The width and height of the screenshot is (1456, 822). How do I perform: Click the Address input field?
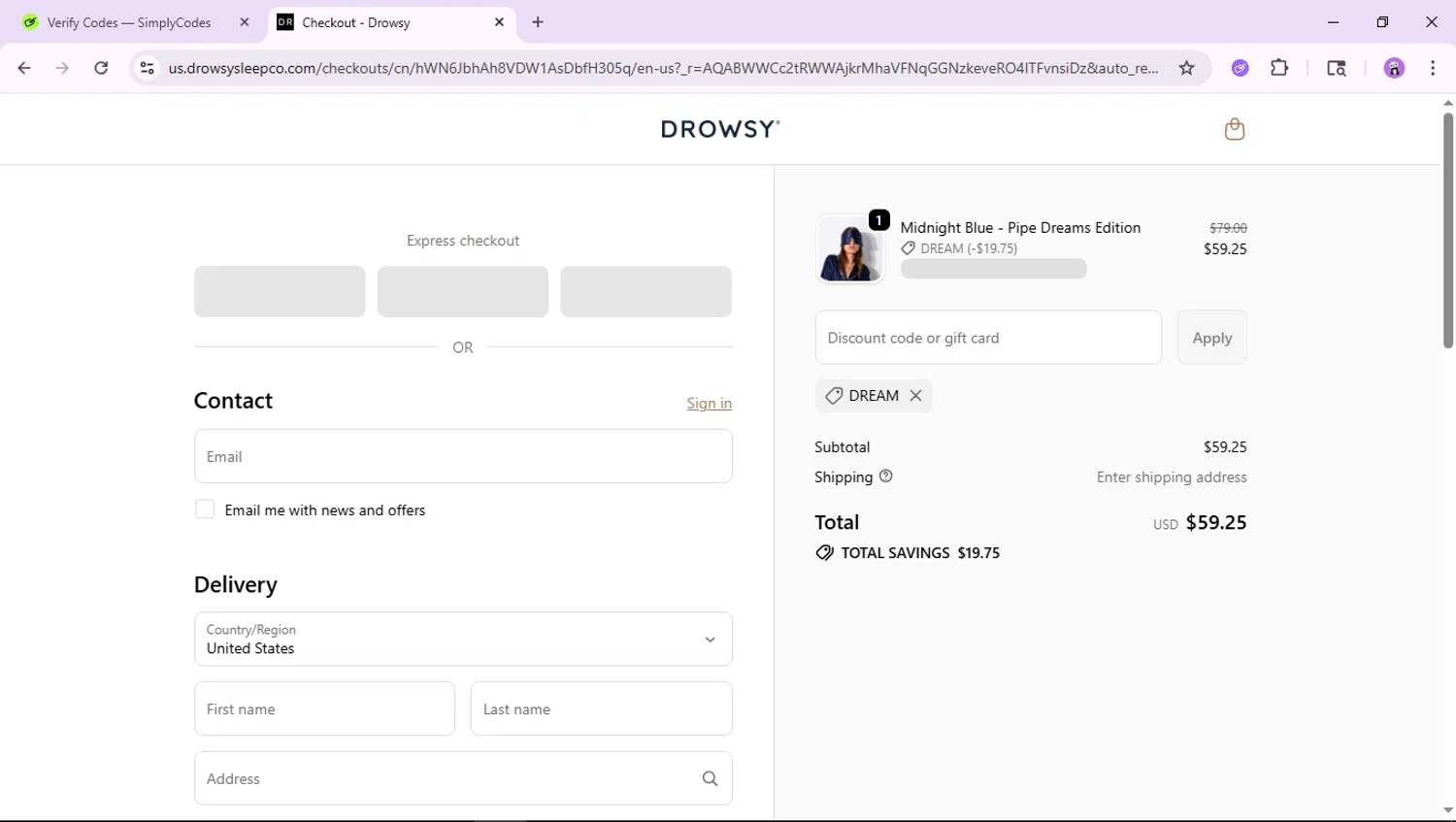[x=463, y=778]
